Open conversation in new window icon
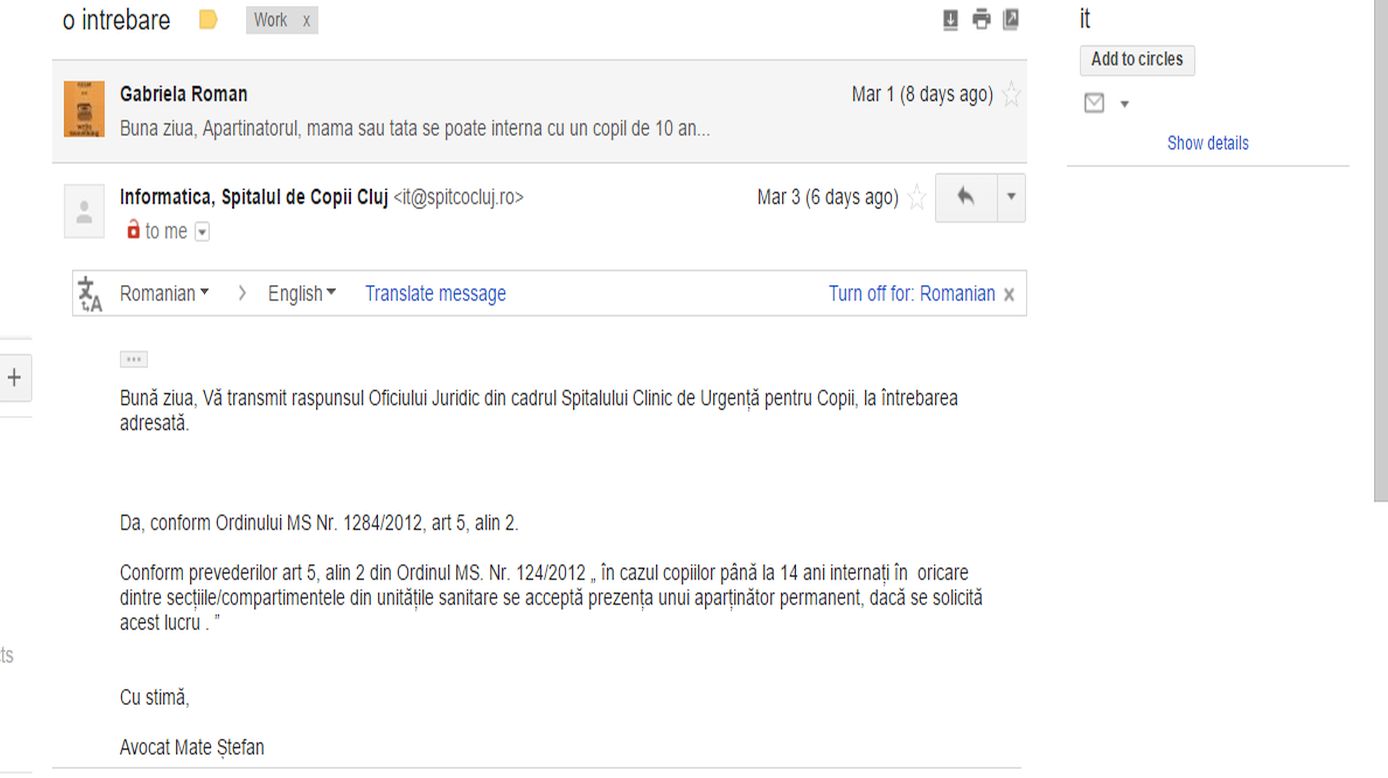 (x=1011, y=19)
